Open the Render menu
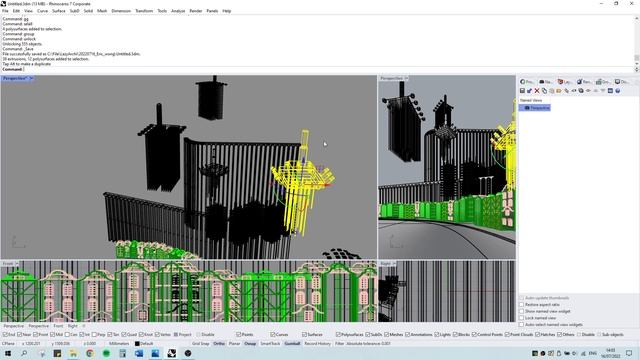 pos(196,11)
